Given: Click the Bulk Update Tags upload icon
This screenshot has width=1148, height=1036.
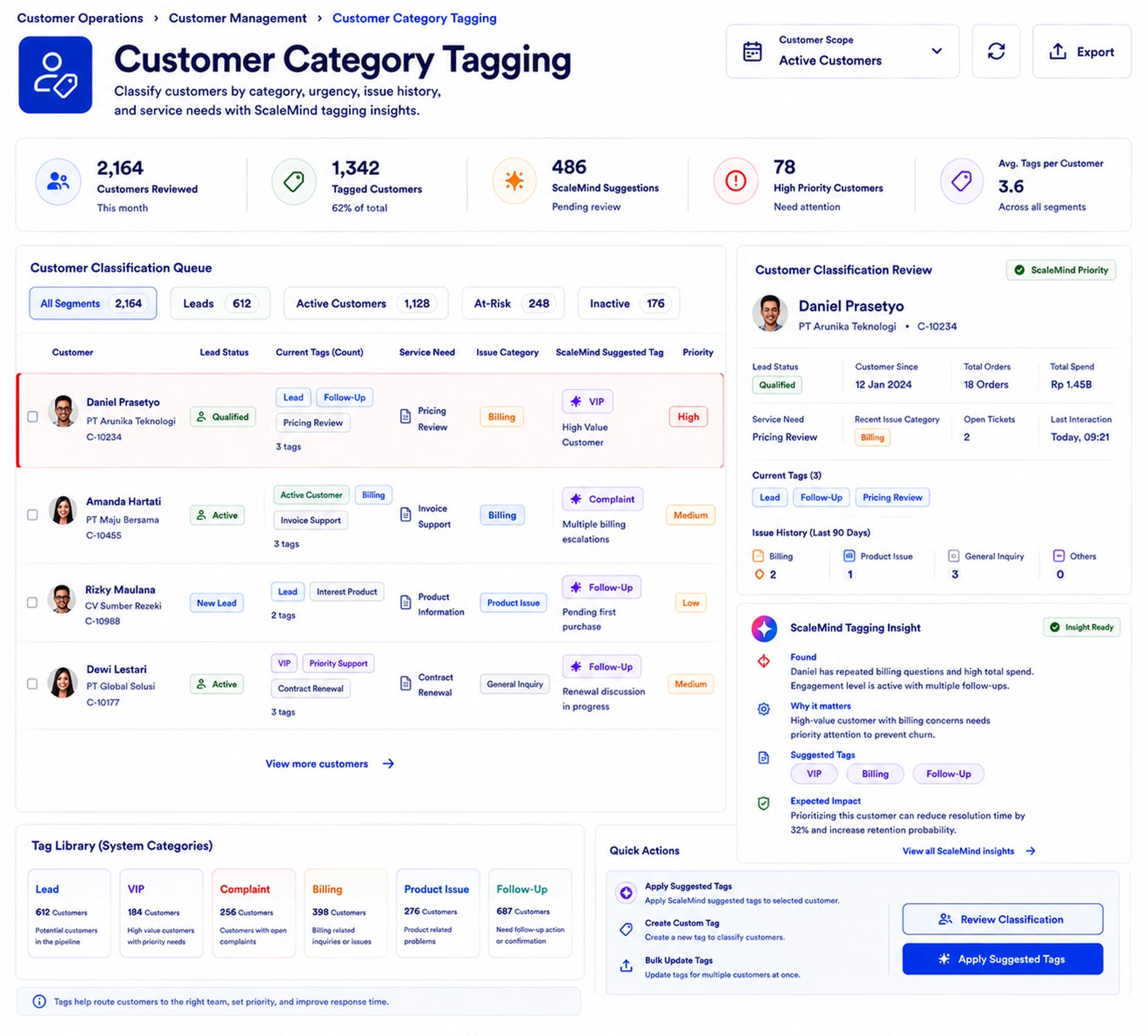Looking at the screenshot, I should tap(626, 966).
